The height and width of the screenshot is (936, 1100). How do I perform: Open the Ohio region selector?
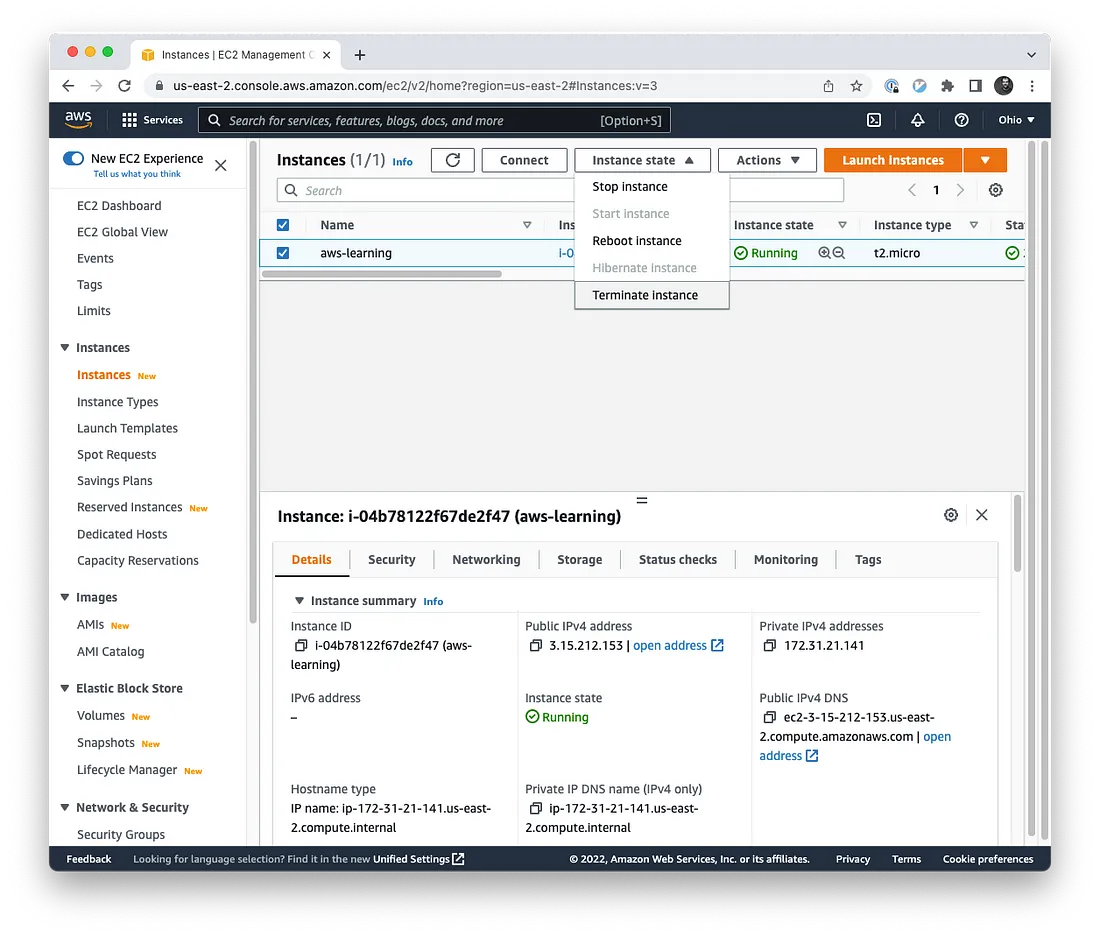[x=1017, y=120]
